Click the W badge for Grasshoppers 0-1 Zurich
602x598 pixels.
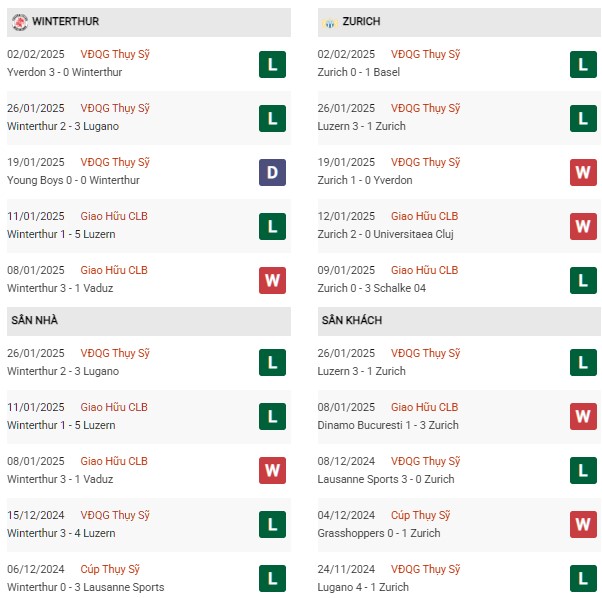[x=583, y=524]
